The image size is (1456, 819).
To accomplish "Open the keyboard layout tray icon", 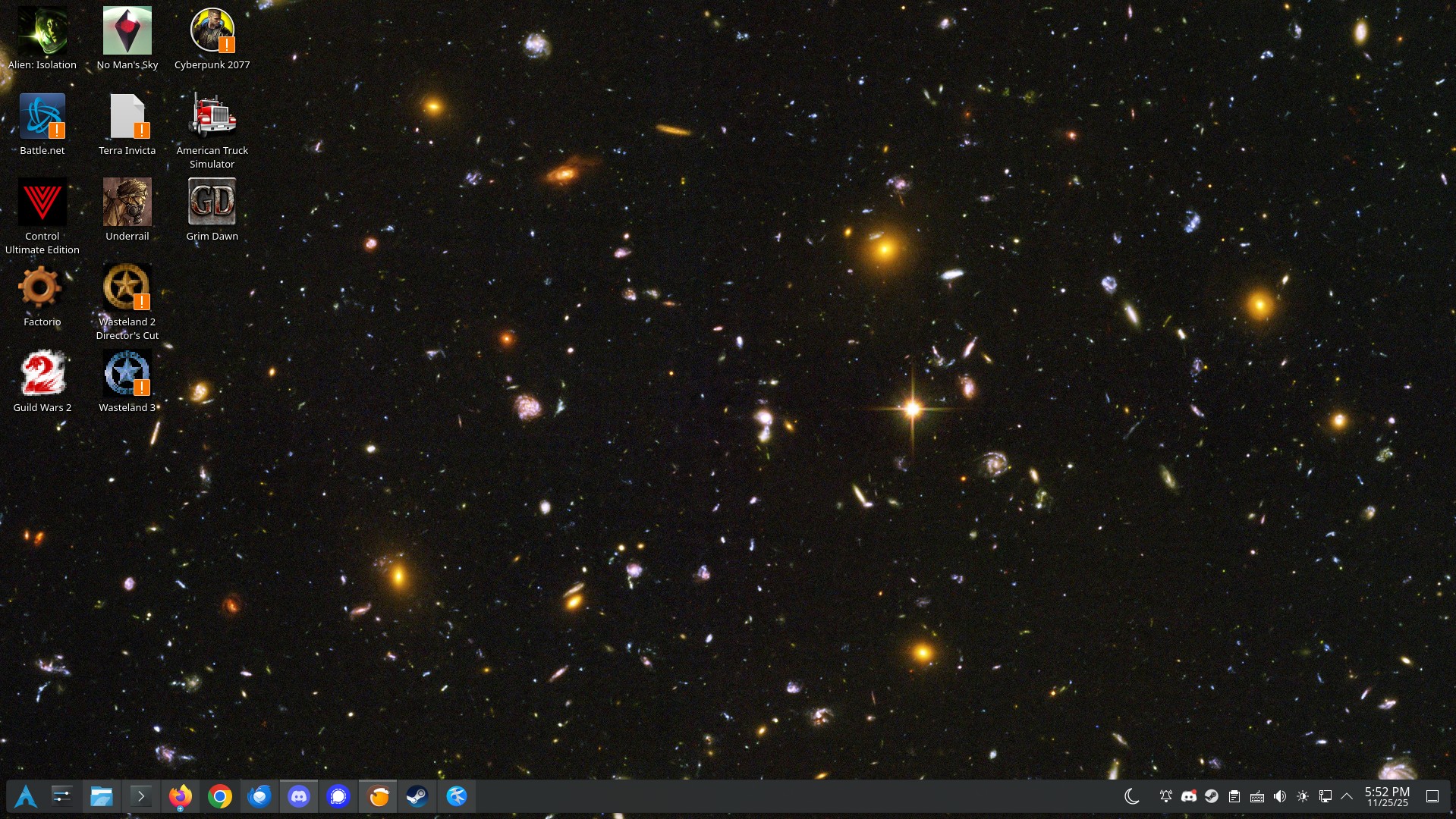I will pyautogui.click(x=1257, y=796).
